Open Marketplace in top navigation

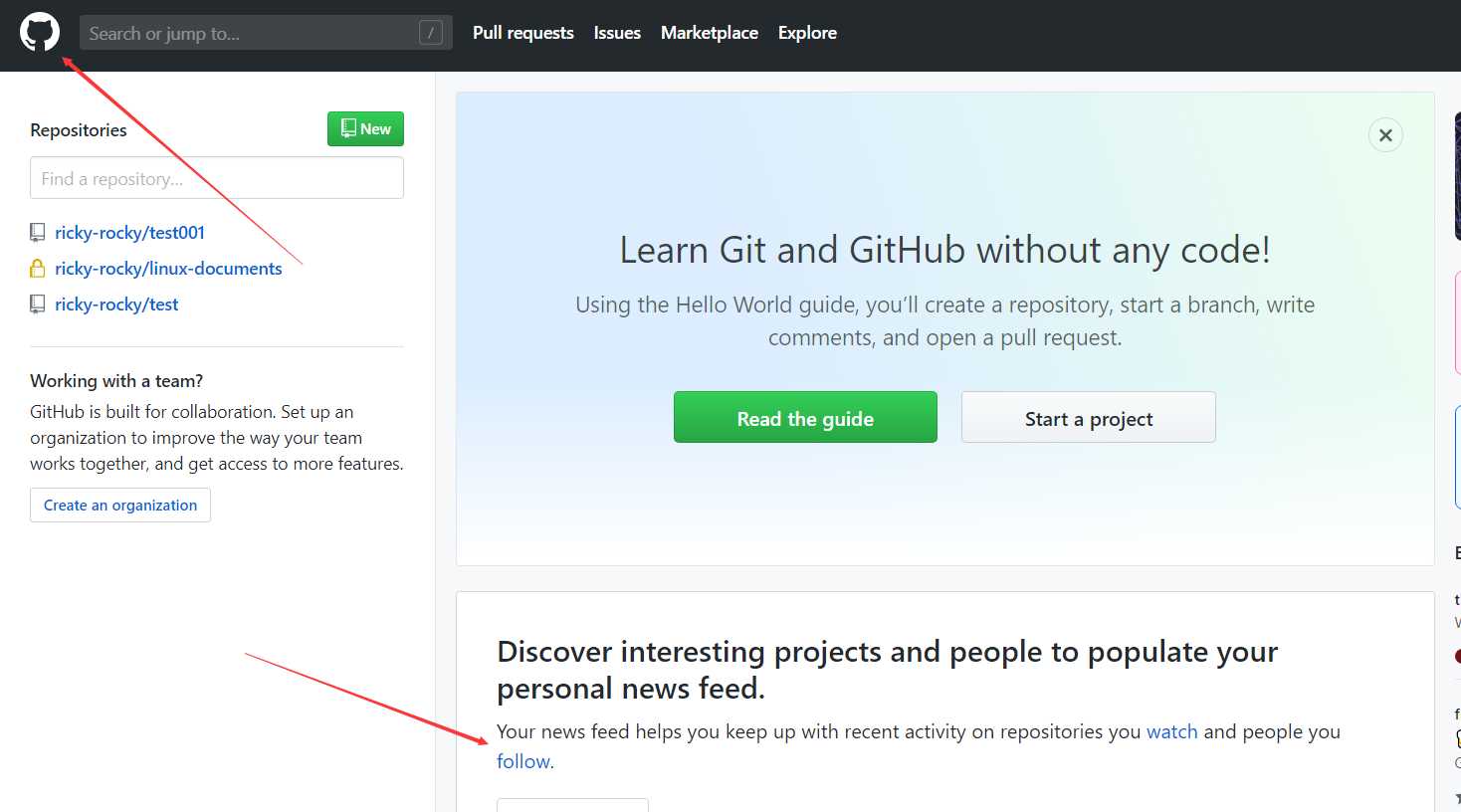(710, 33)
